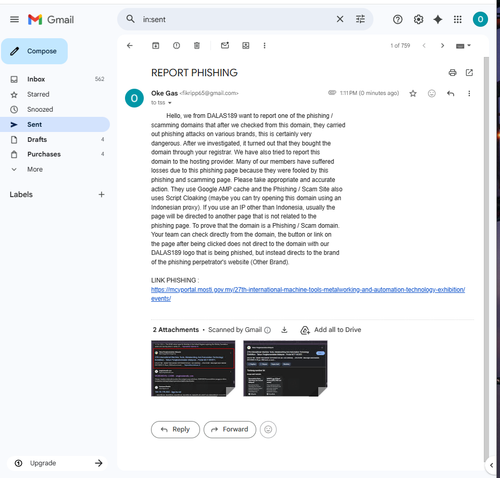The image size is (500, 478).
Task: Open the message's three-dot More menu
Action: click(x=469, y=93)
